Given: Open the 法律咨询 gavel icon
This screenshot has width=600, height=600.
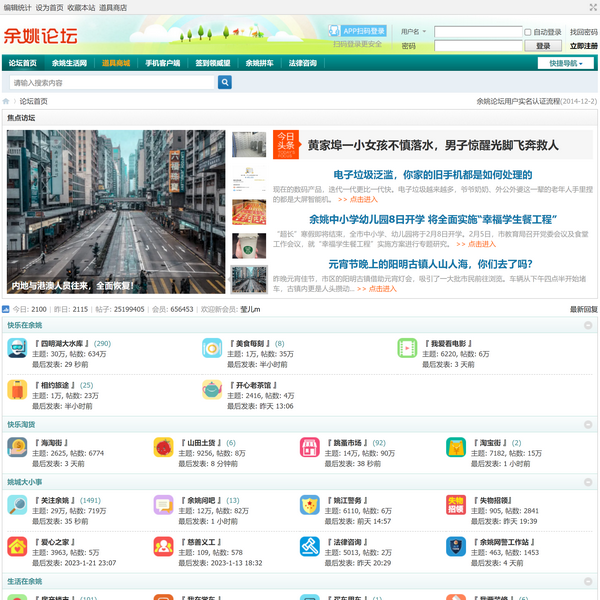Looking at the screenshot, I should 309,547.
